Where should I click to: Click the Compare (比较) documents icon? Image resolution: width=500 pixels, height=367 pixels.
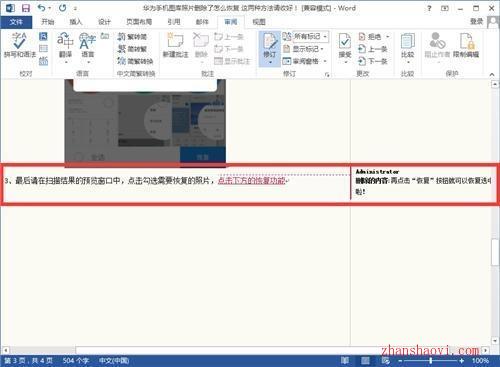(407, 47)
